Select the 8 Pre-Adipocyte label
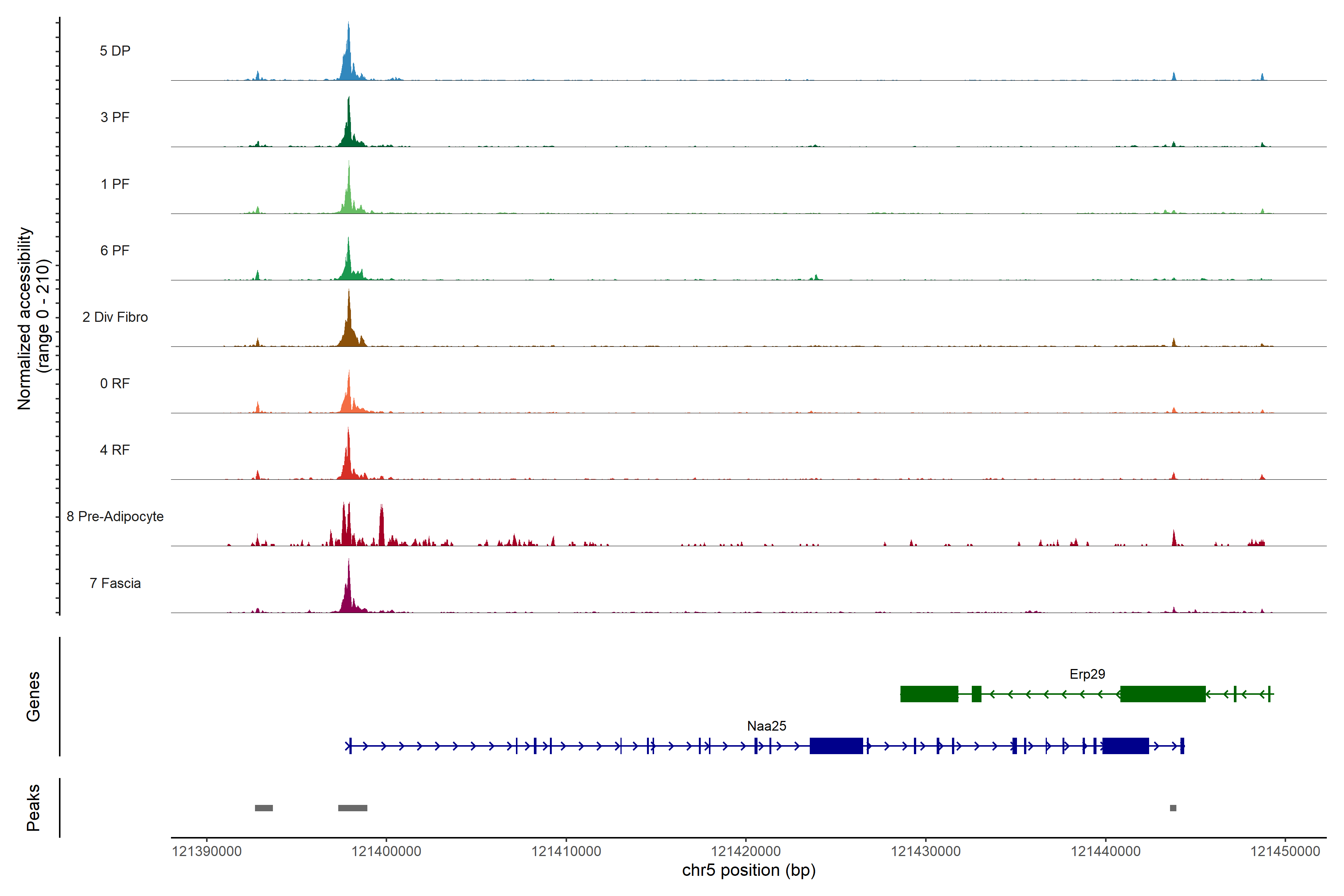 tap(115, 517)
